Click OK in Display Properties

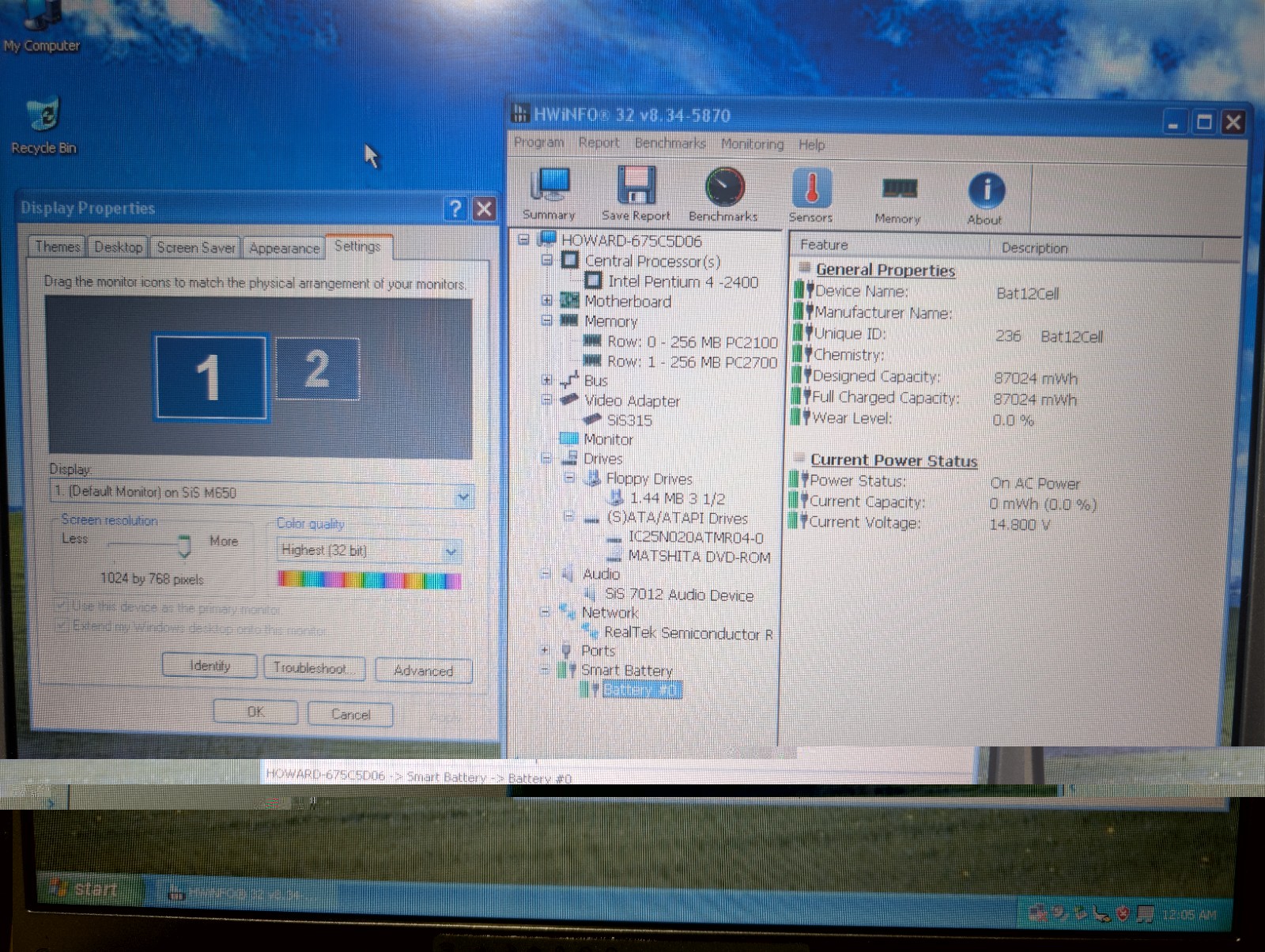click(x=255, y=712)
